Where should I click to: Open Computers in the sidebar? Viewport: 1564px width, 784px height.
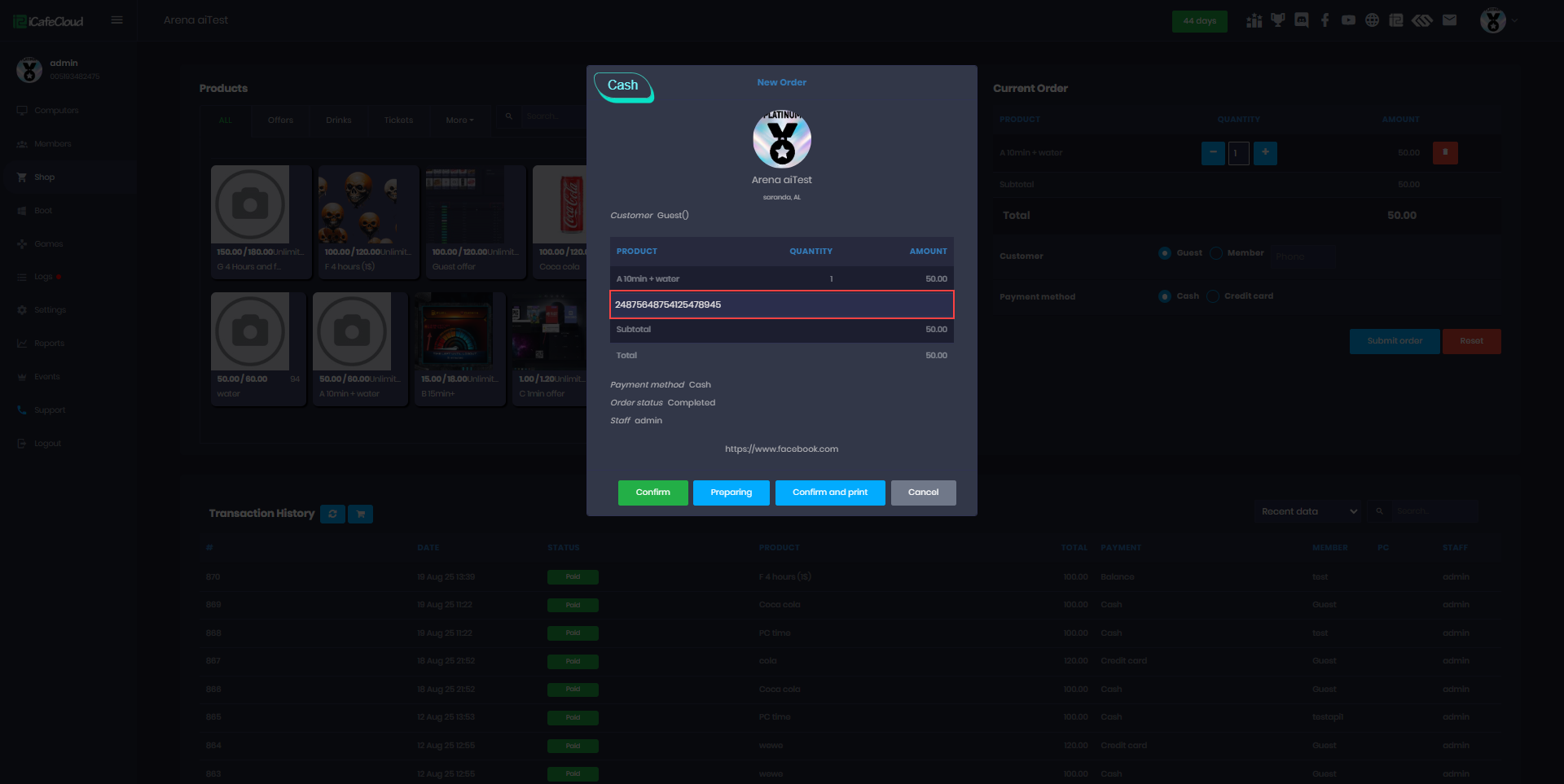(x=56, y=111)
